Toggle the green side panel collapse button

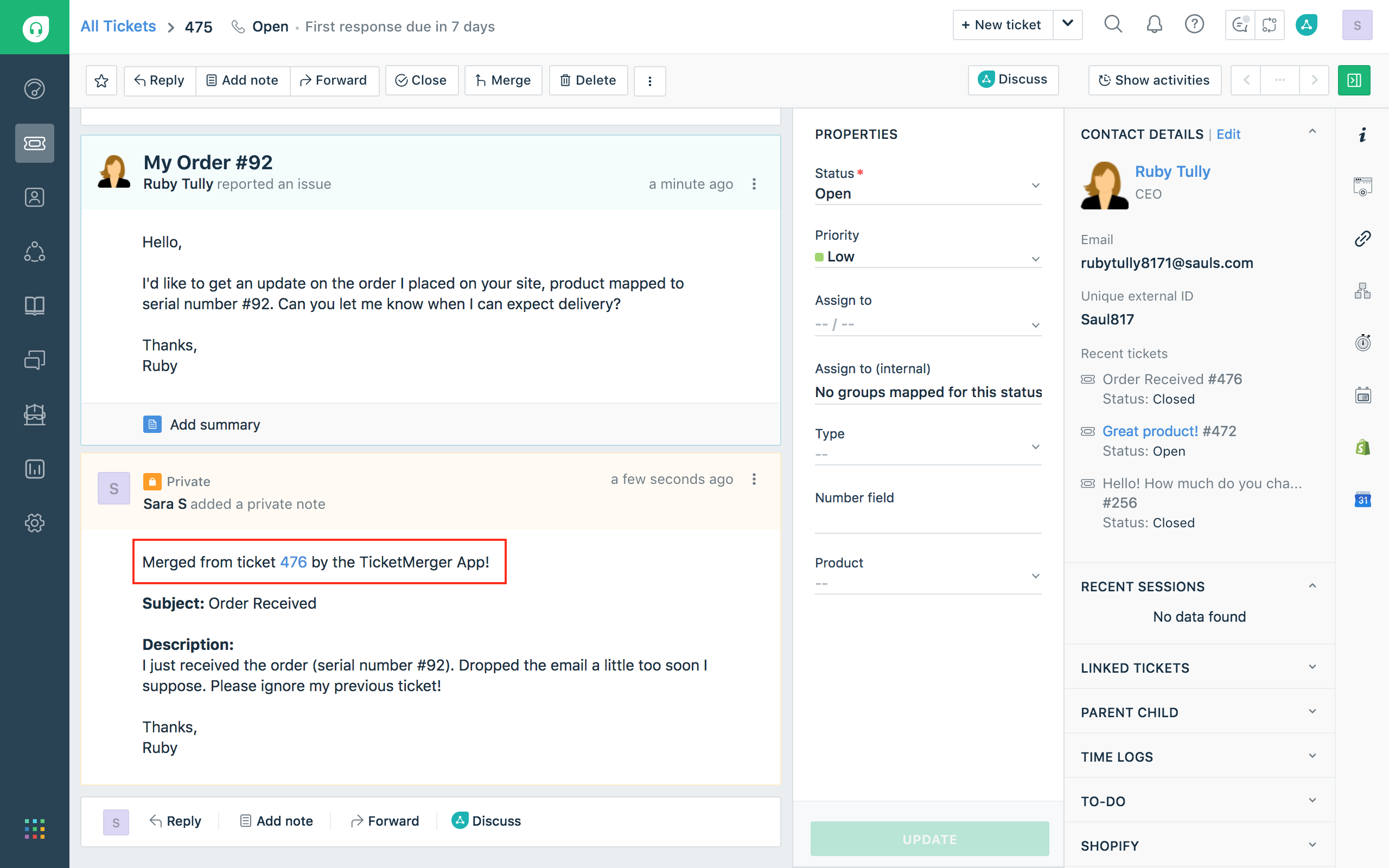point(1354,80)
